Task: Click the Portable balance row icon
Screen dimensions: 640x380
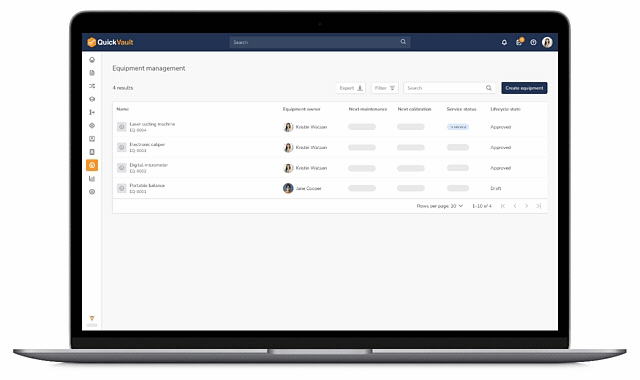Action: pyautogui.click(x=122, y=188)
